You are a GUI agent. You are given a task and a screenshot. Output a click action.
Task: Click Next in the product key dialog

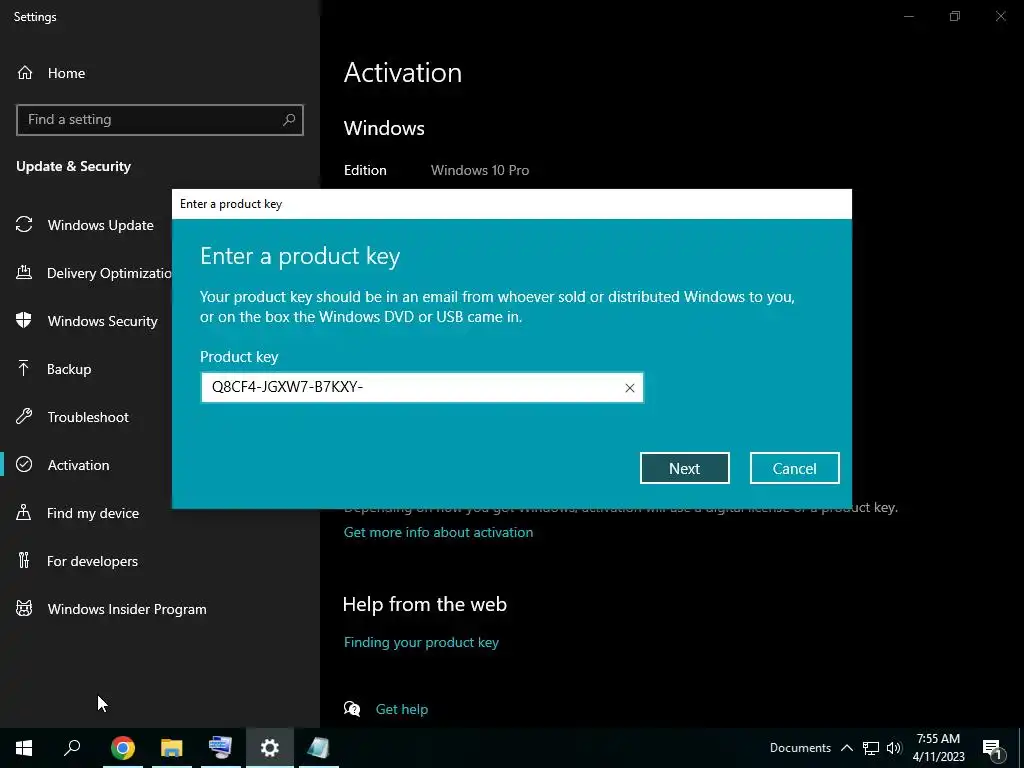point(684,468)
